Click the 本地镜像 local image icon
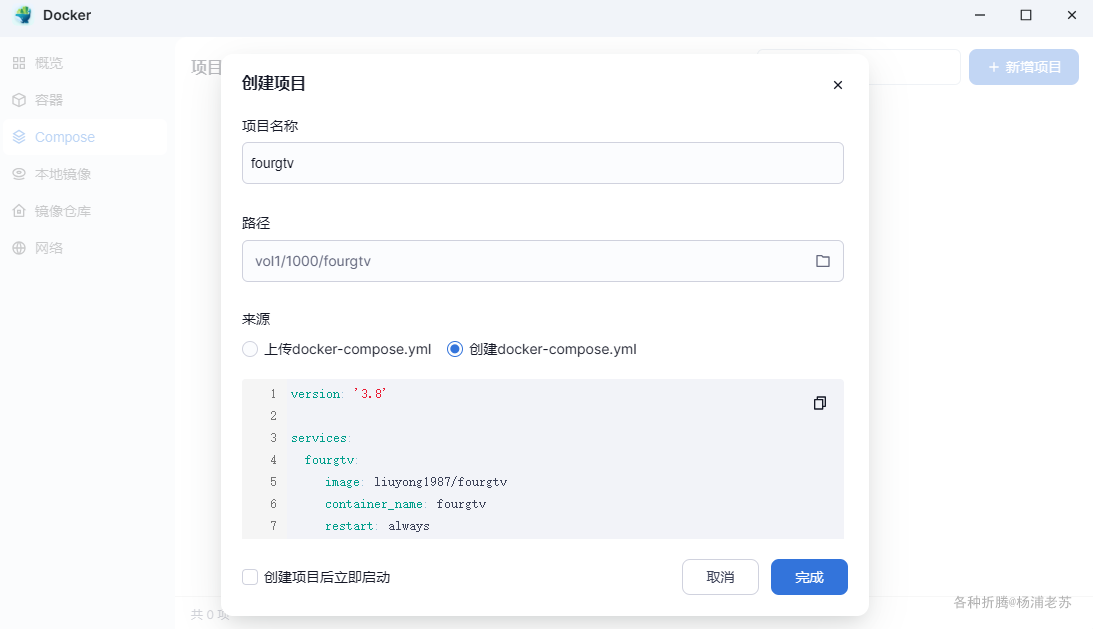The width and height of the screenshot is (1093, 629). coord(19,174)
